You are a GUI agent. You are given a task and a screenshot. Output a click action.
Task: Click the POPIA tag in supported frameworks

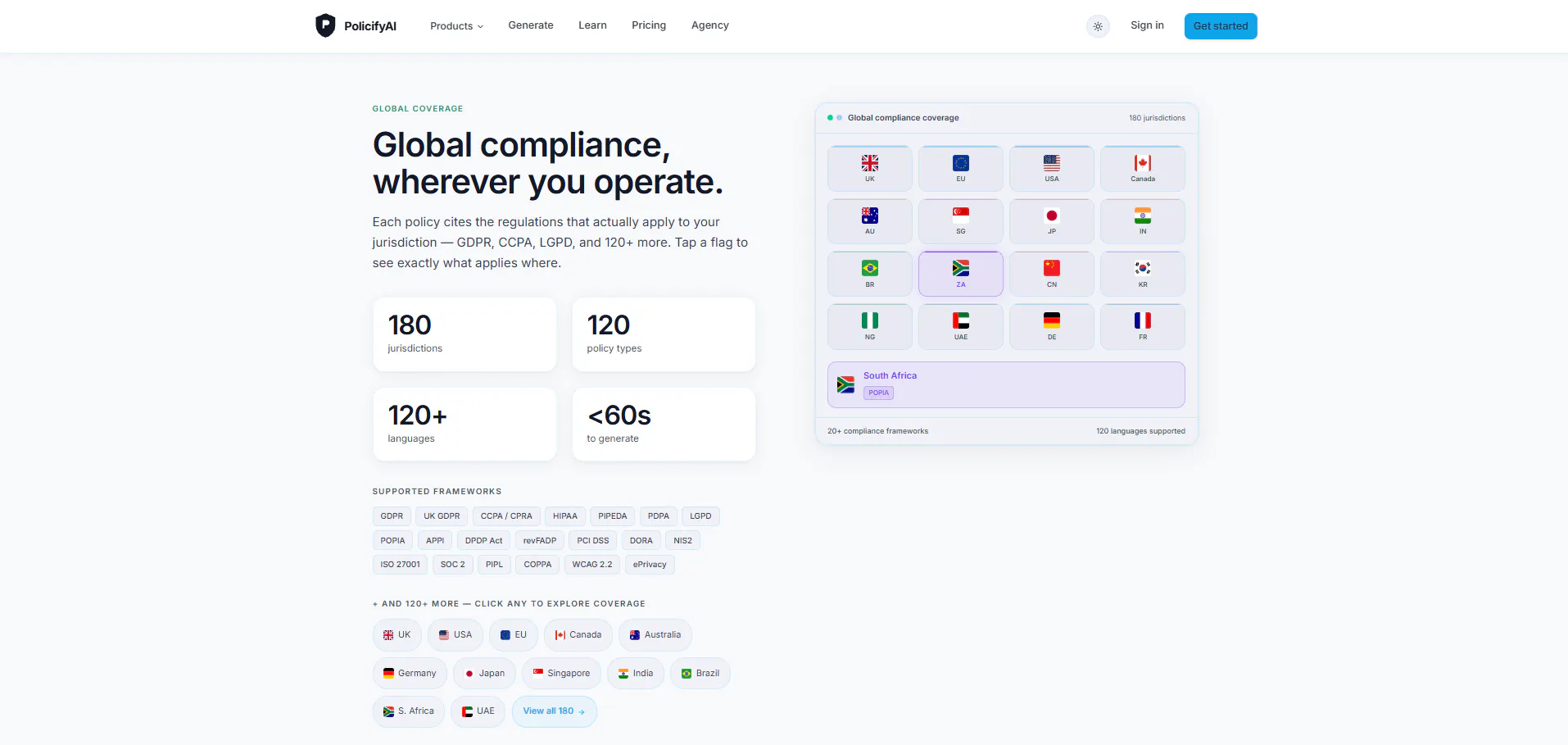392,541
